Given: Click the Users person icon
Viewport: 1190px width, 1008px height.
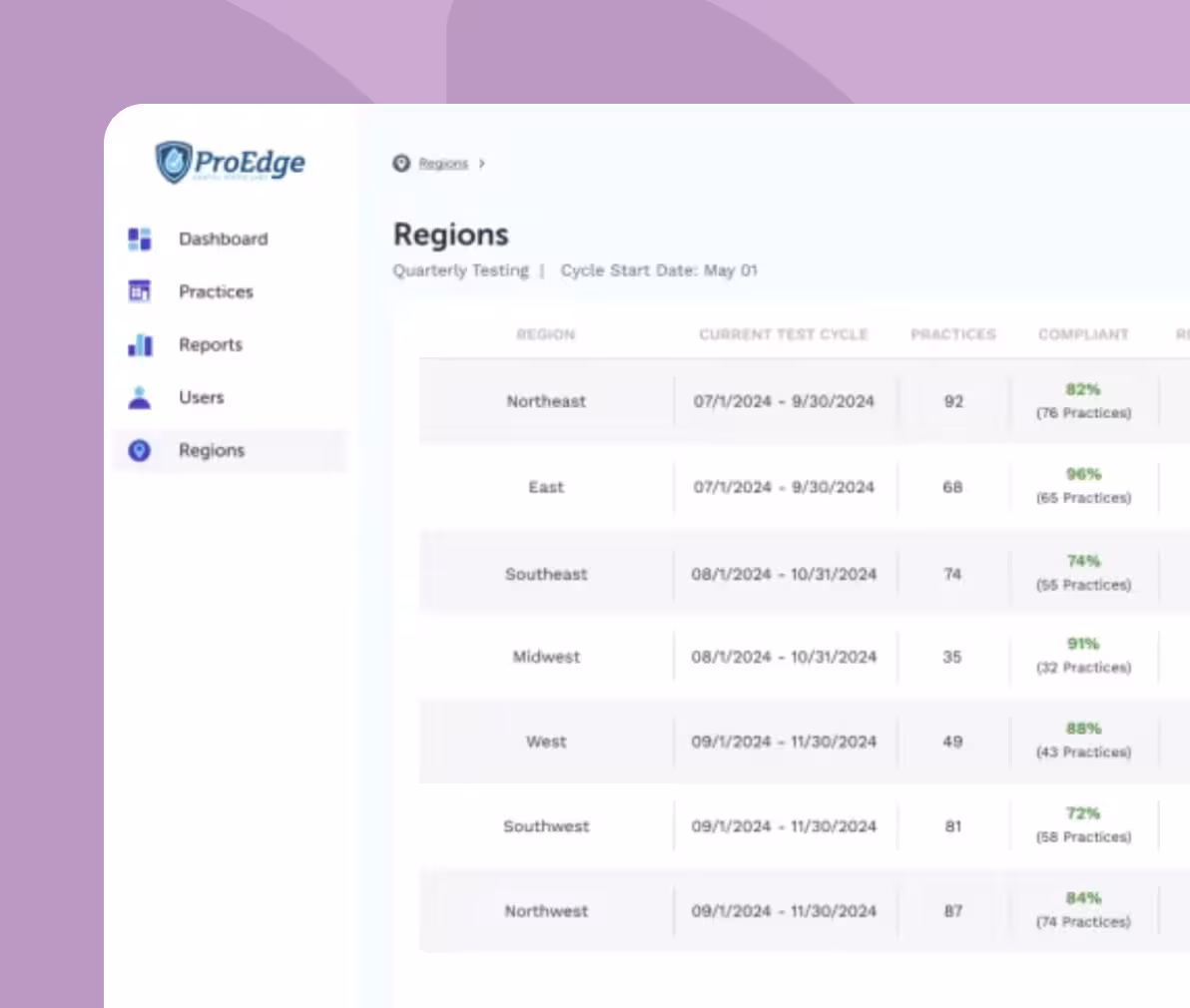Looking at the screenshot, I should click(x=140, y=397).
